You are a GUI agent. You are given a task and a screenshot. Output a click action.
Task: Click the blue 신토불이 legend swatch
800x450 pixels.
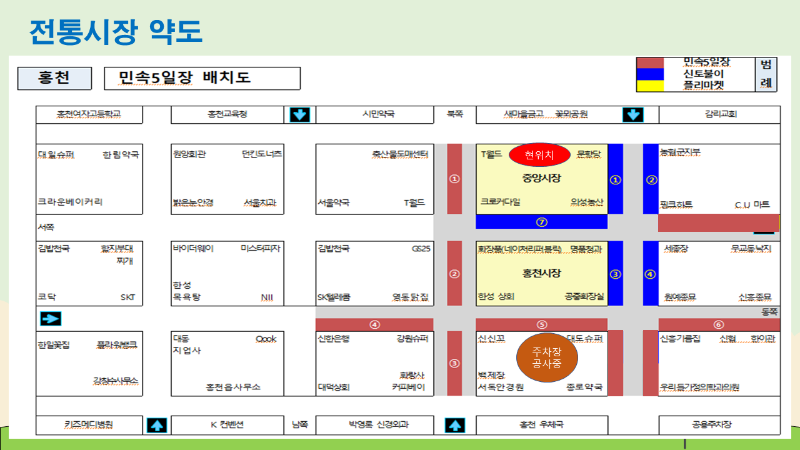coord(656,74)
